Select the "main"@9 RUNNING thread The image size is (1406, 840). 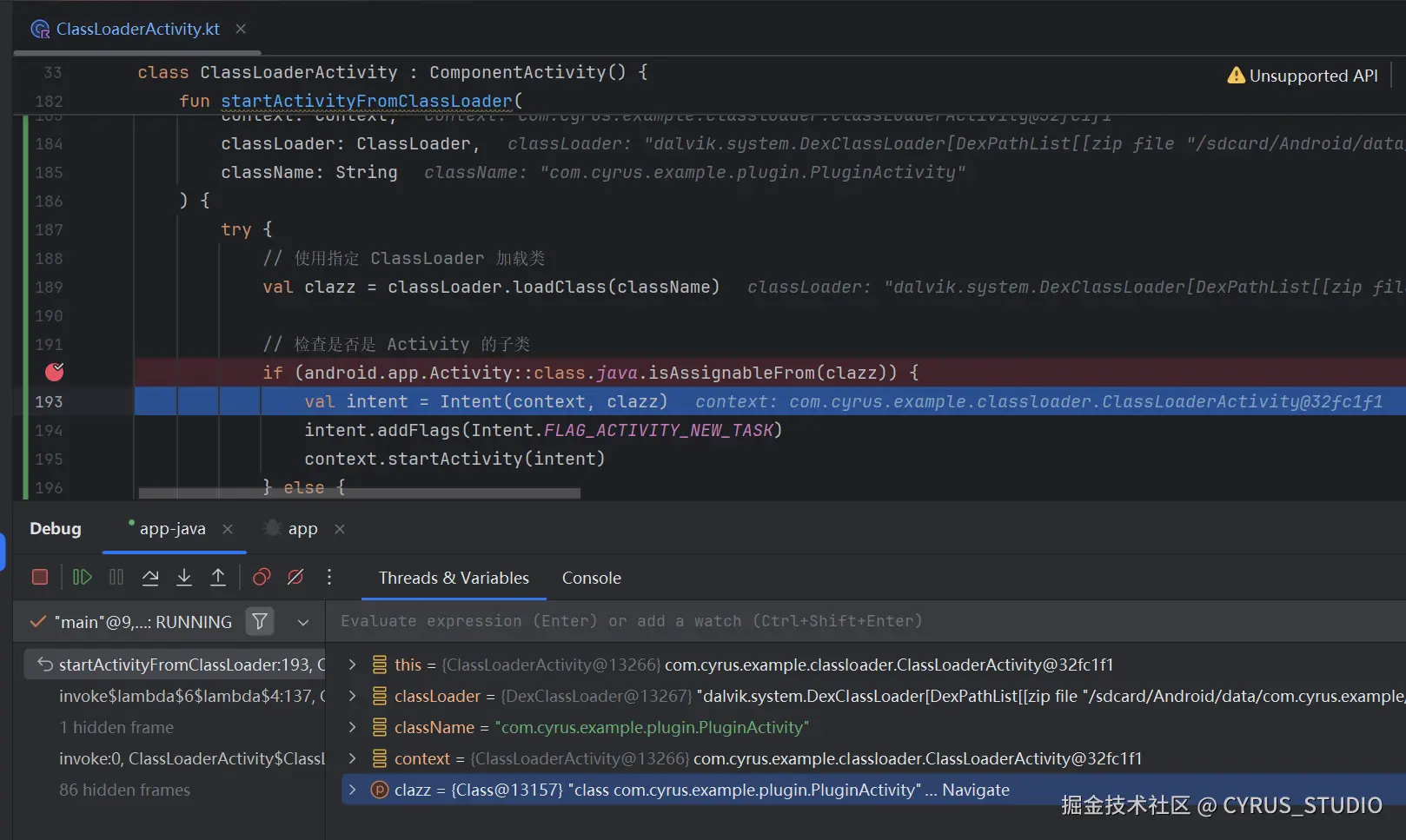pos(143,622)
